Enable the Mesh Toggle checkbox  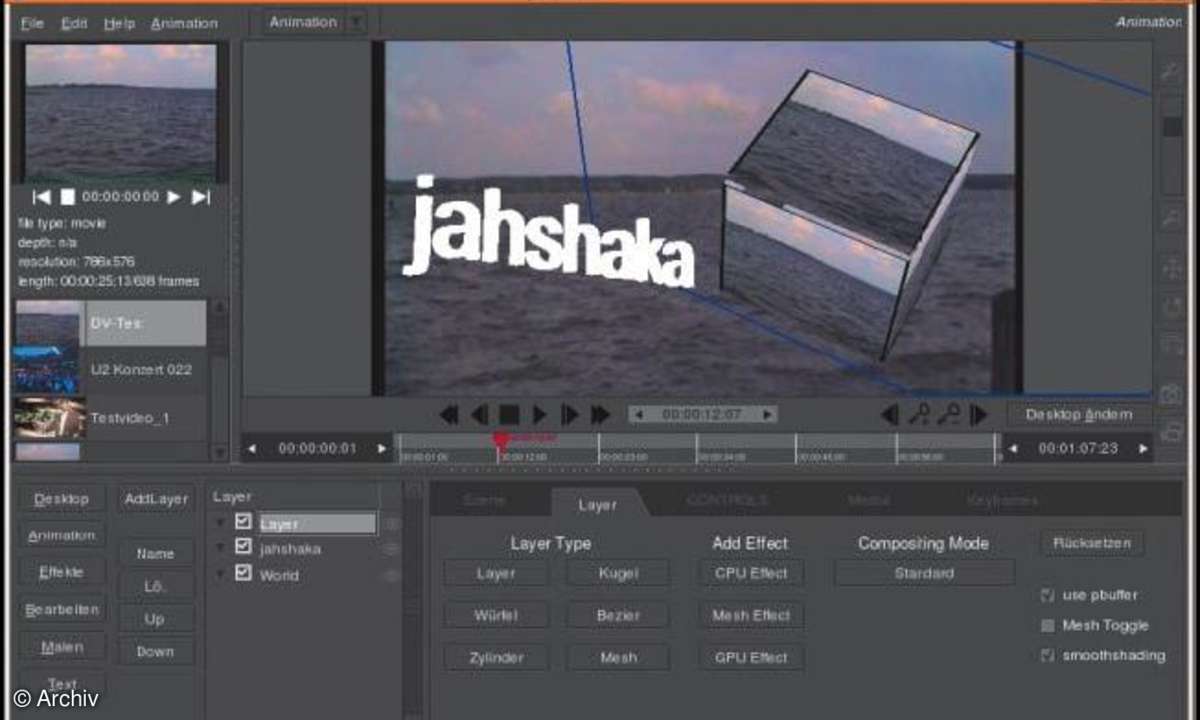click(1048, 626)
